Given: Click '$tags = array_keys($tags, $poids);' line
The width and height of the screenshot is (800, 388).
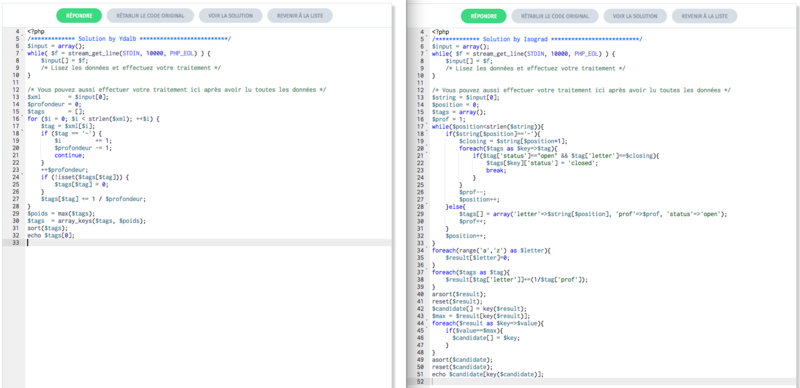Looking at the screenshot, I should (87, 222).
